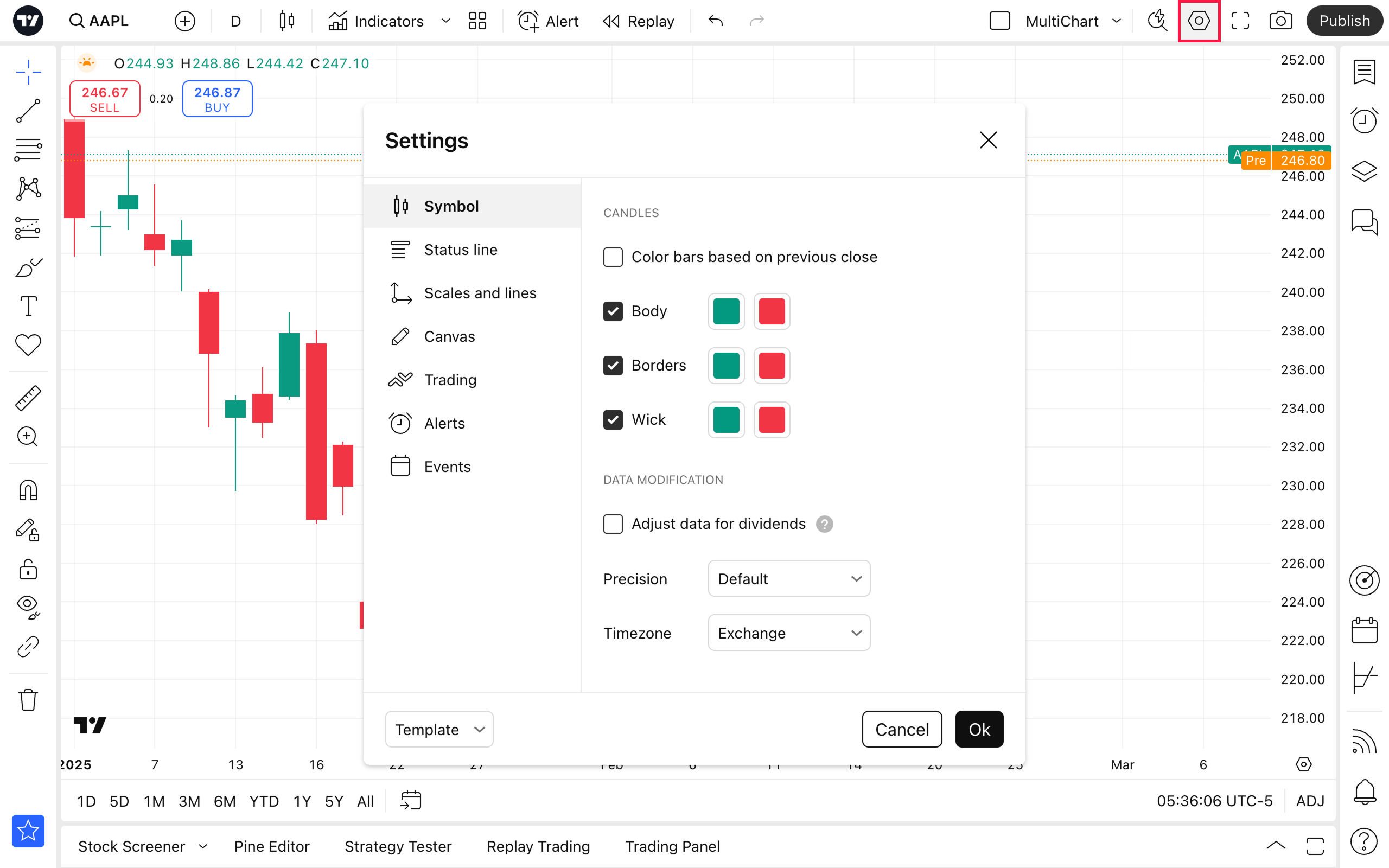
Task: Select the 1Y time range
Action: [x=302, y=801]
